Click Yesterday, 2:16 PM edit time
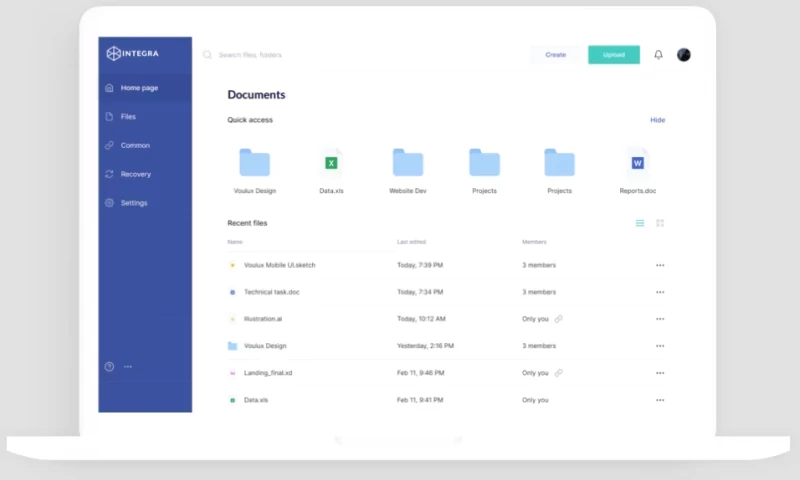Screen dimensions: 800x480 [425, 346]
